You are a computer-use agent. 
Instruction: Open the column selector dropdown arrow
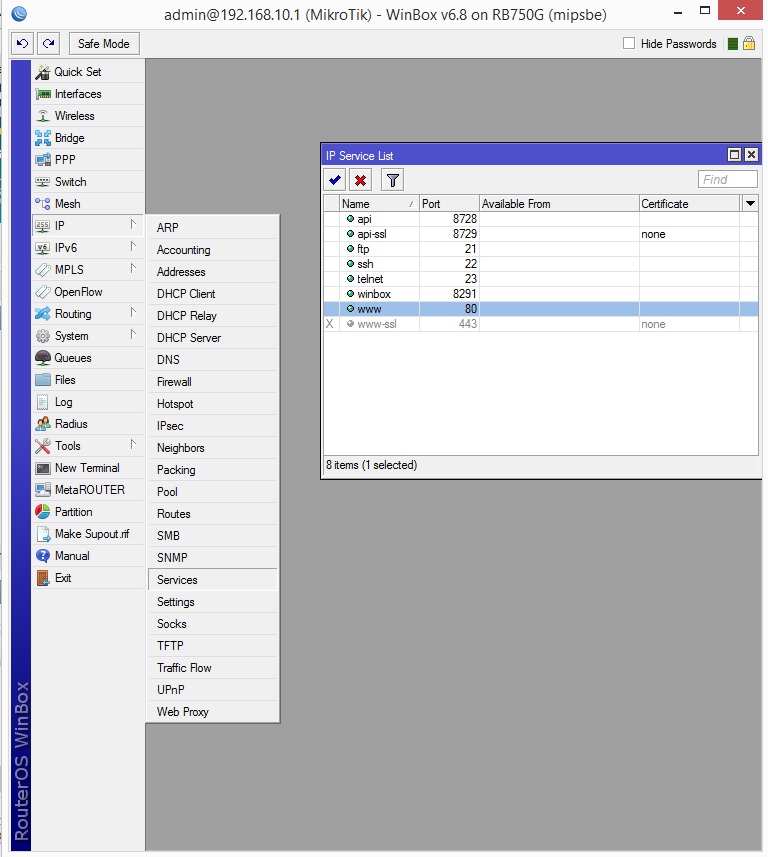tap(750, 204)
